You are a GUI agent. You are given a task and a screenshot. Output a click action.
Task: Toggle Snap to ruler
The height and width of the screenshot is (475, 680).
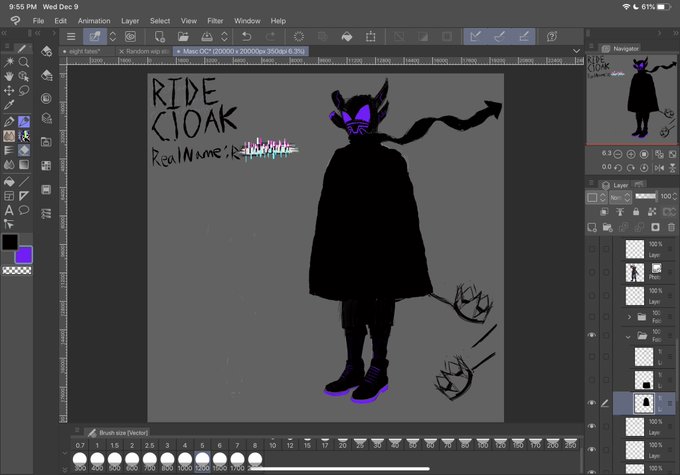(x=476, y=36)
